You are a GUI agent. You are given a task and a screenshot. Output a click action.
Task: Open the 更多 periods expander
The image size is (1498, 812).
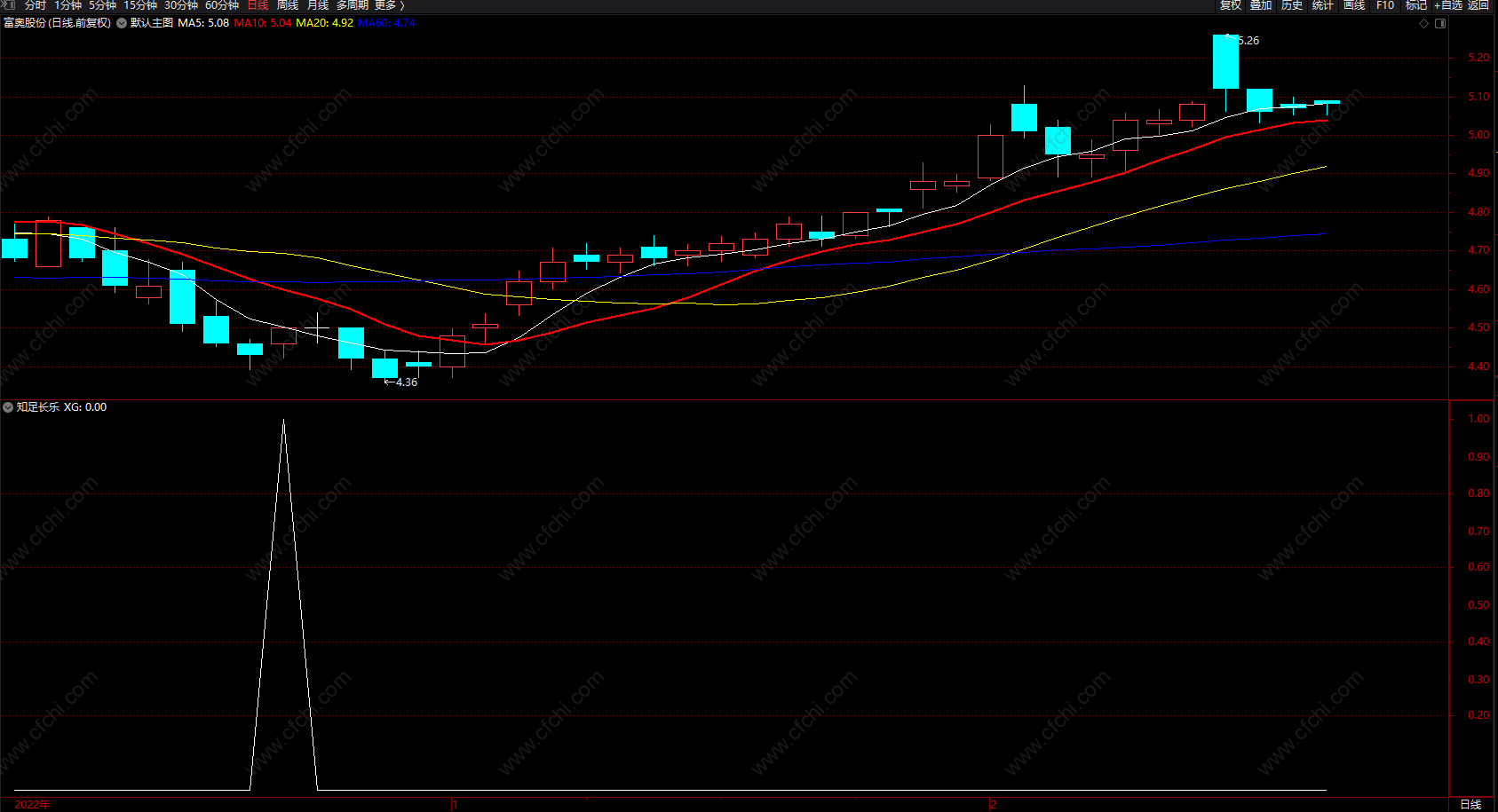click(x=389, y=5)
